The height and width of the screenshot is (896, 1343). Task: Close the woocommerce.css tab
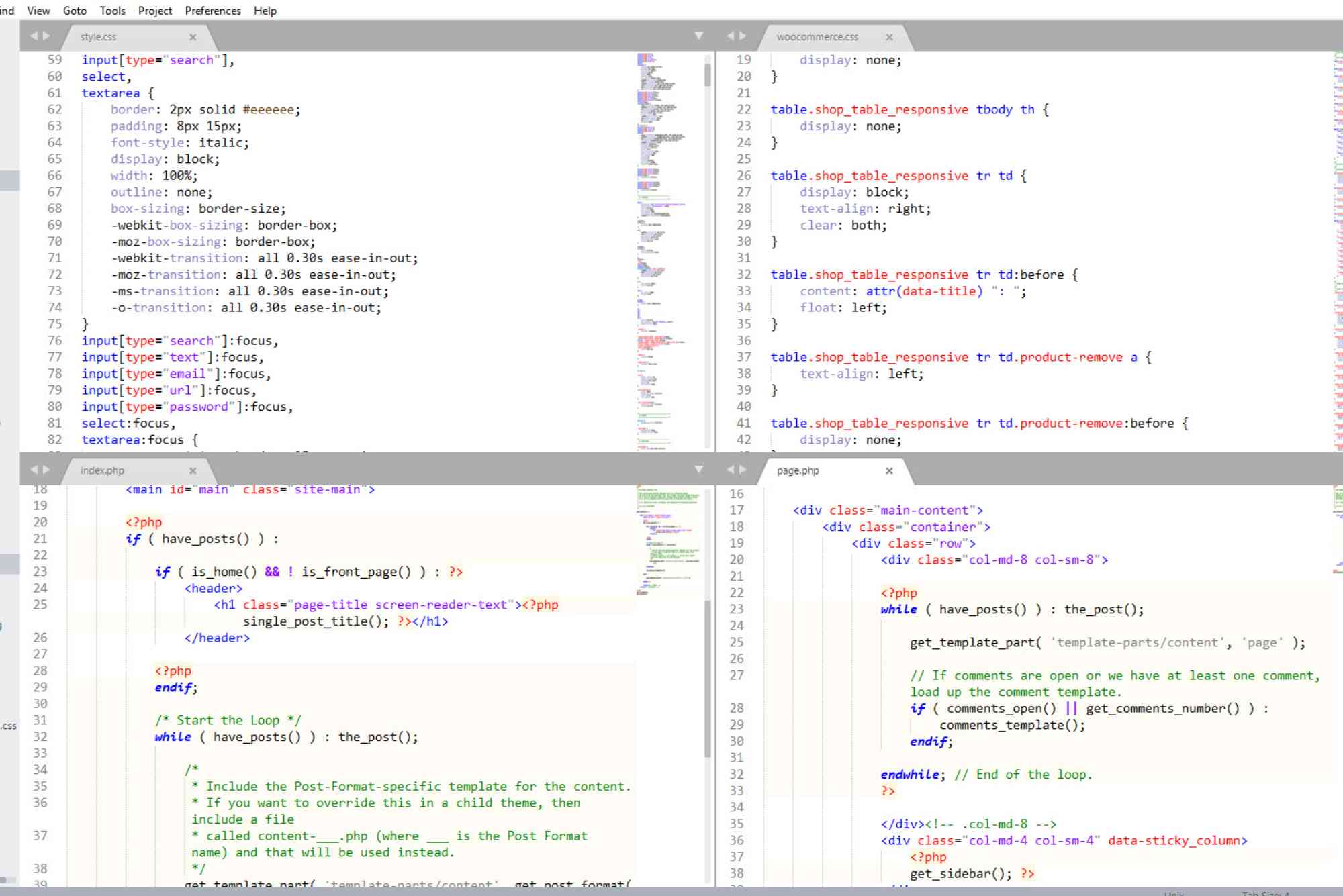pos(889,37)
